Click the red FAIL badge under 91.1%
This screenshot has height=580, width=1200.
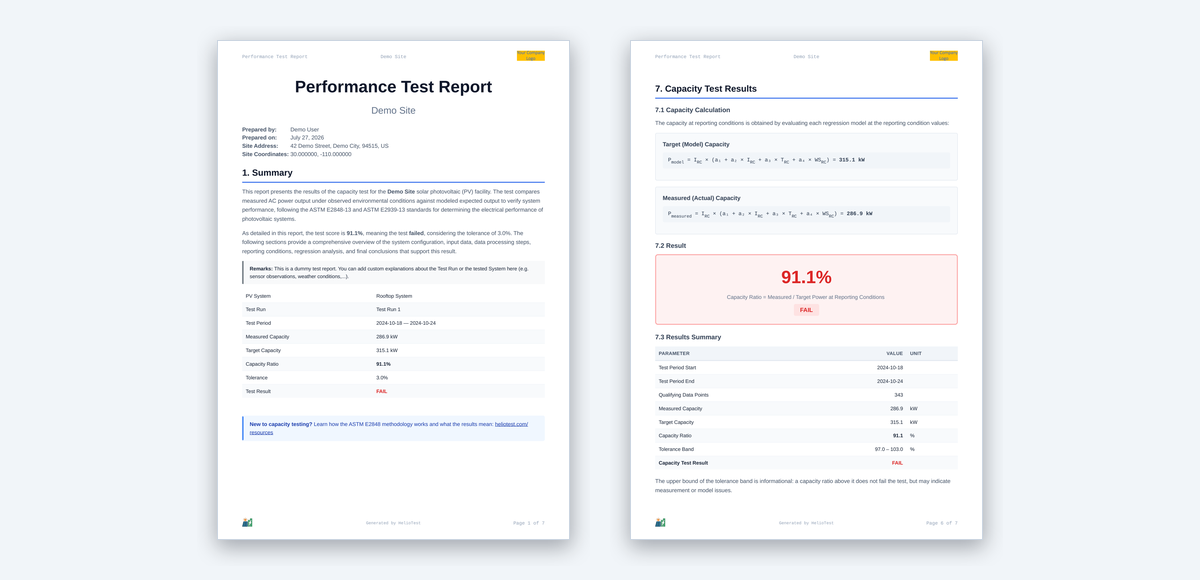coord(806,310)
